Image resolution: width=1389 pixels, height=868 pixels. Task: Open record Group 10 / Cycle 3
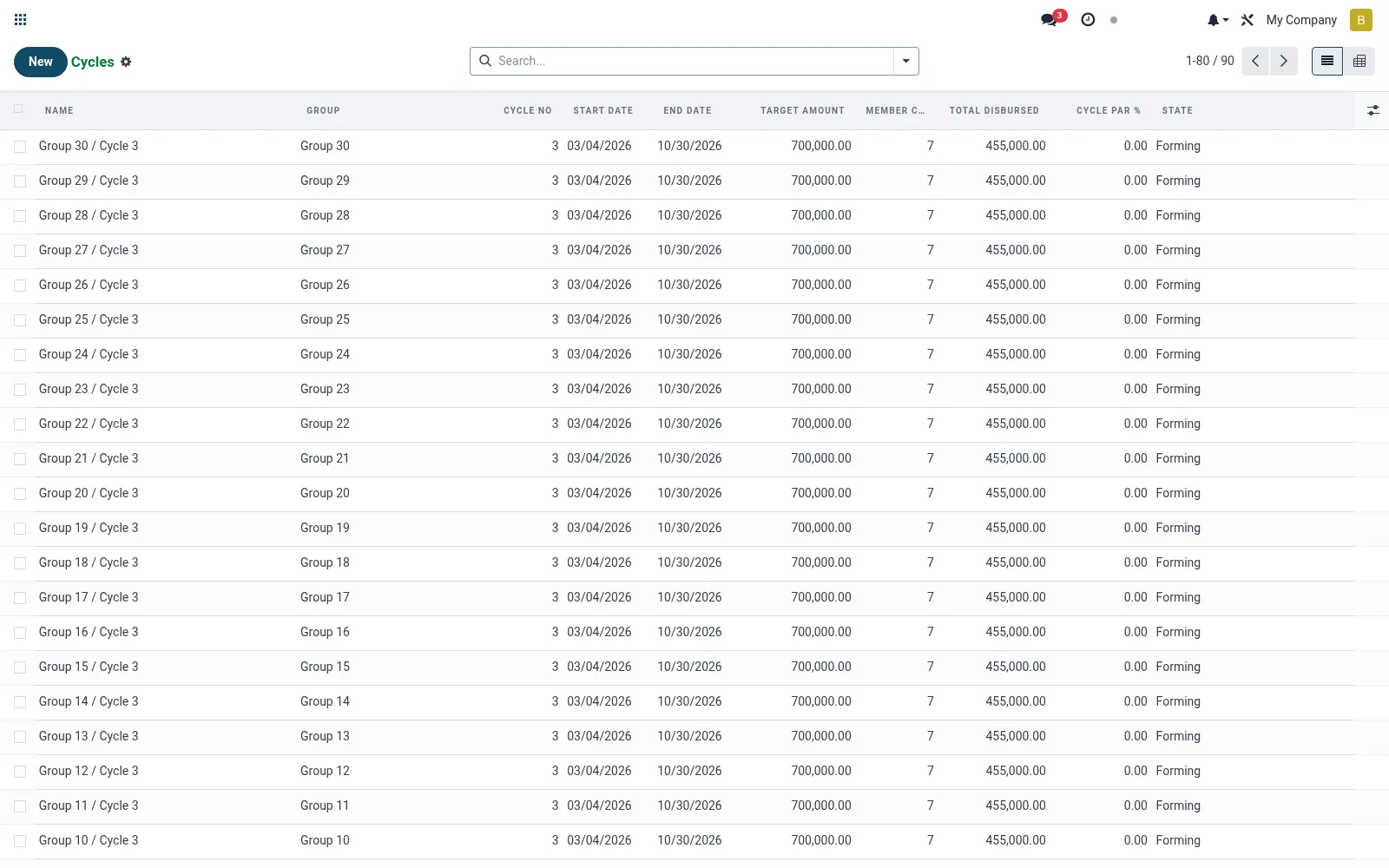(x=89, y=840)
